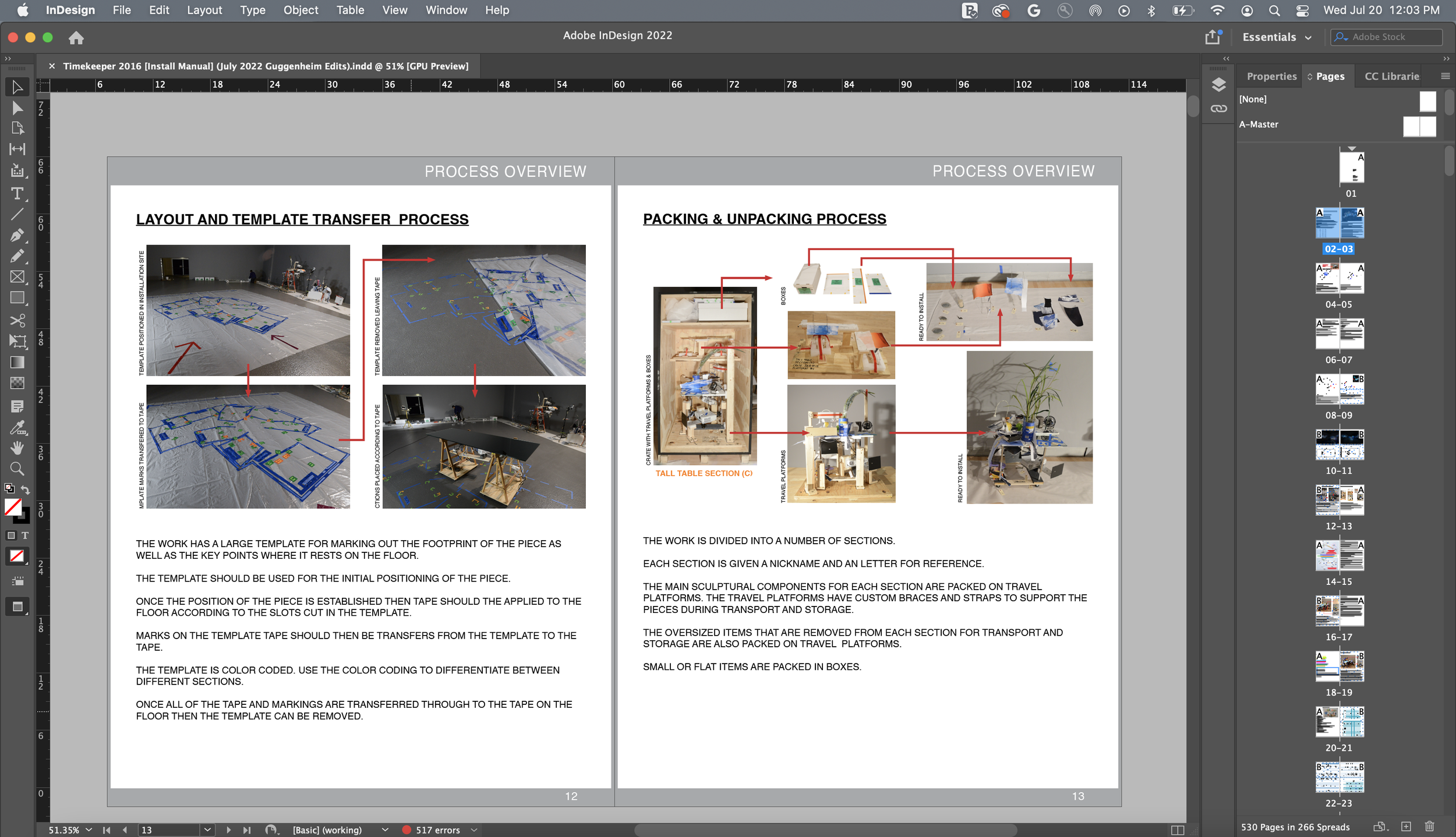Select the Rectangle Frame tool
The height and width of the screenshot is (837, 1456).
17,277
